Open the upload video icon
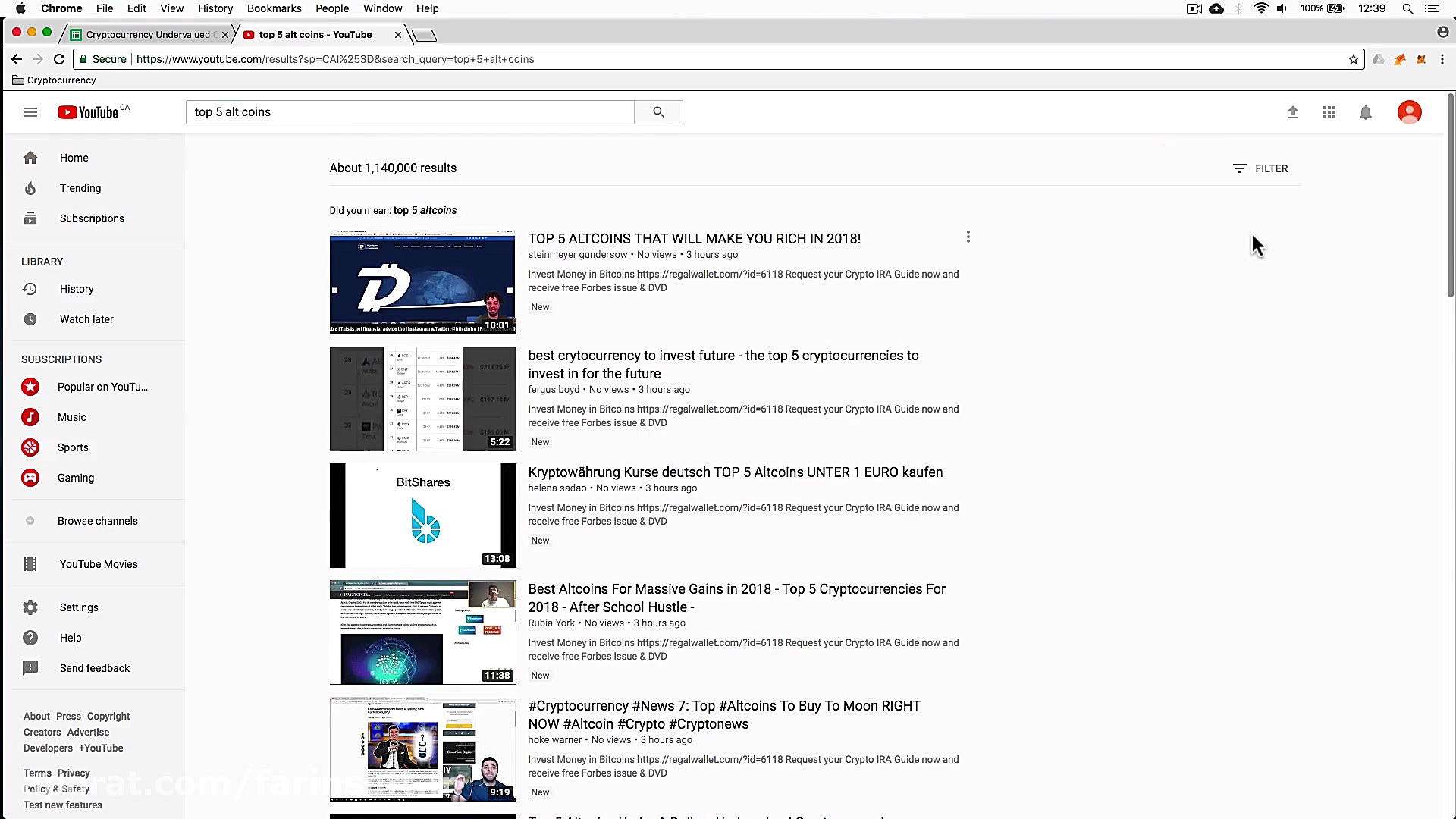Screen dimensions: 1456x819 pos(1293,112)
